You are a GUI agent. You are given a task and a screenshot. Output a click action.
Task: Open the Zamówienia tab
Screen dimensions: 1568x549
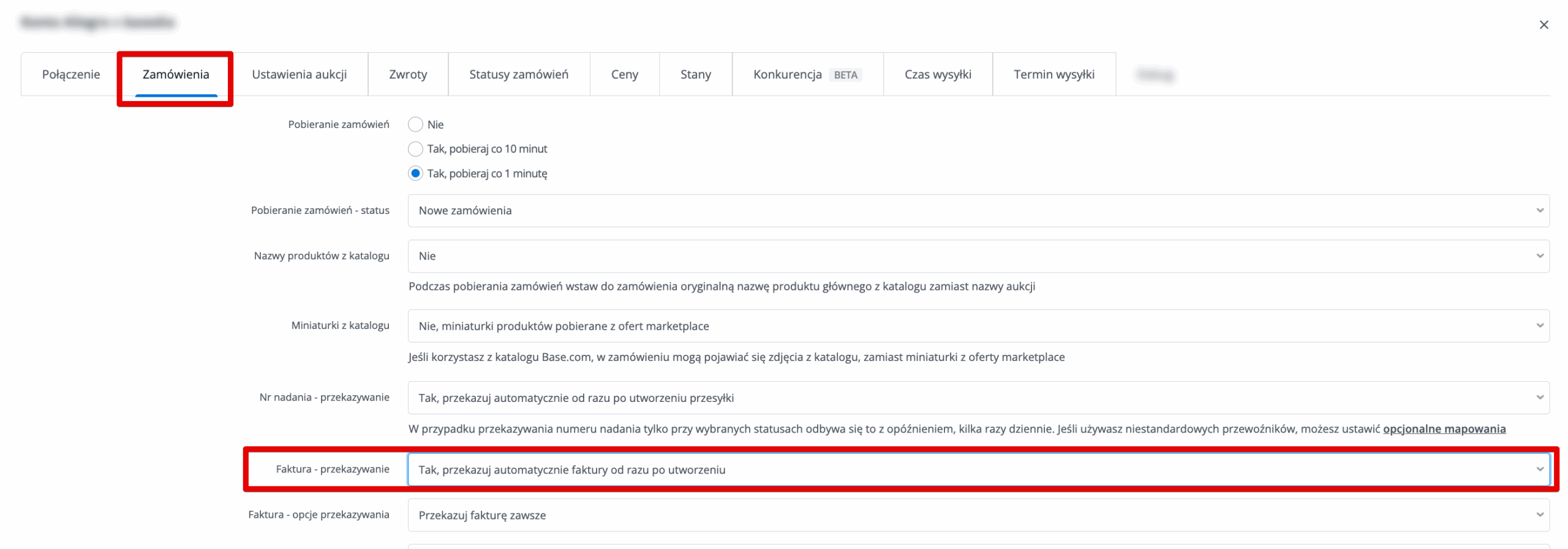176,74
